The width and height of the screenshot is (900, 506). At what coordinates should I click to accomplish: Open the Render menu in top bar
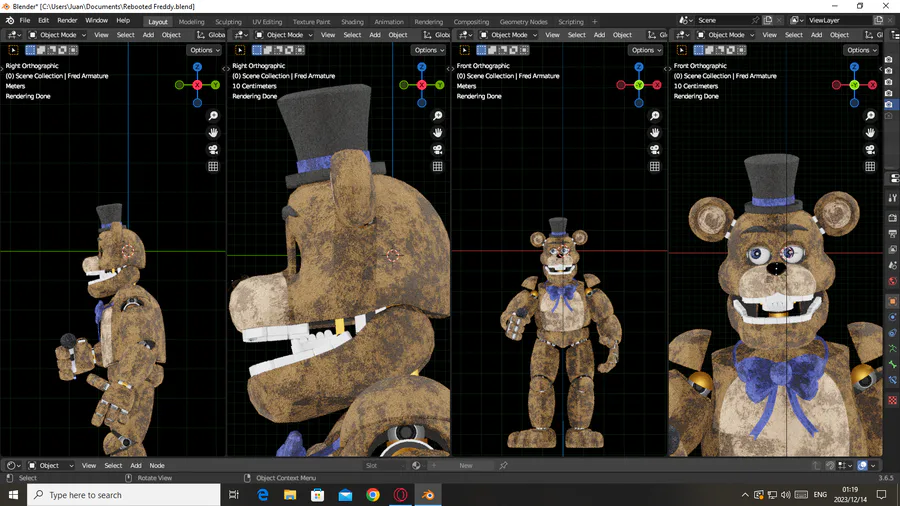tap(67, 21)
